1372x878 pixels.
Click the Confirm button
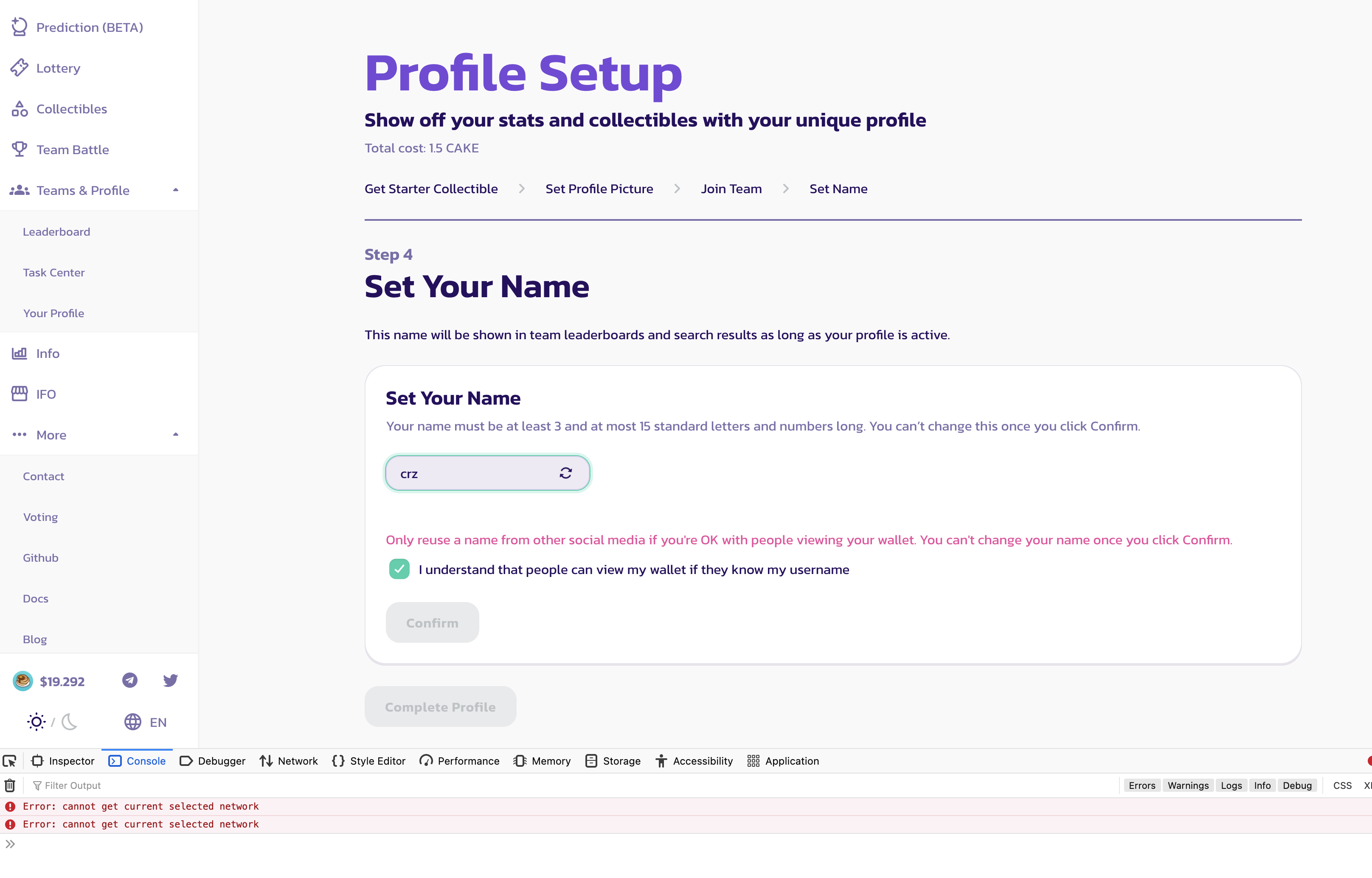431,622
